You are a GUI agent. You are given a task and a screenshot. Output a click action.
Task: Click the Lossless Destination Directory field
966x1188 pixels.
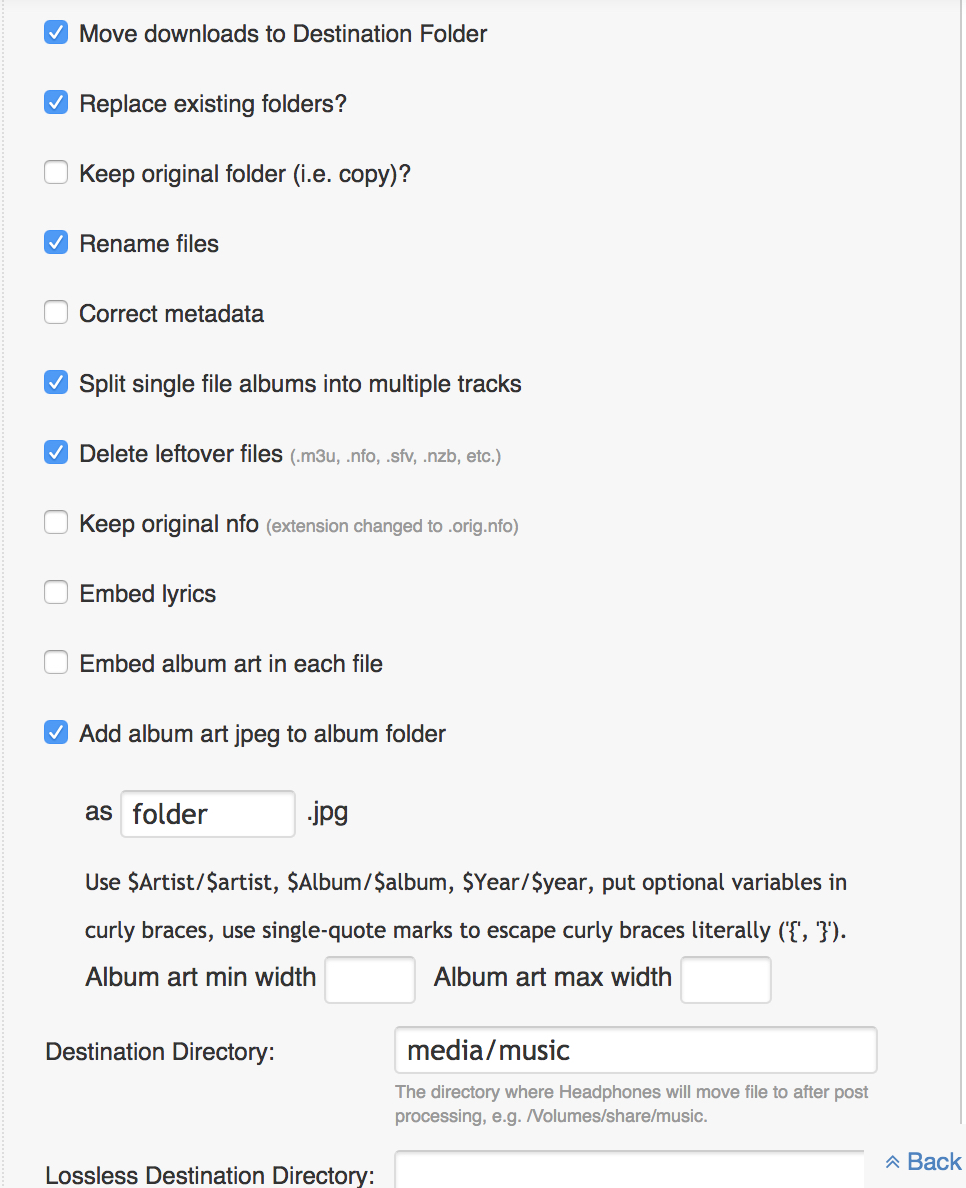pos(630,1172)
